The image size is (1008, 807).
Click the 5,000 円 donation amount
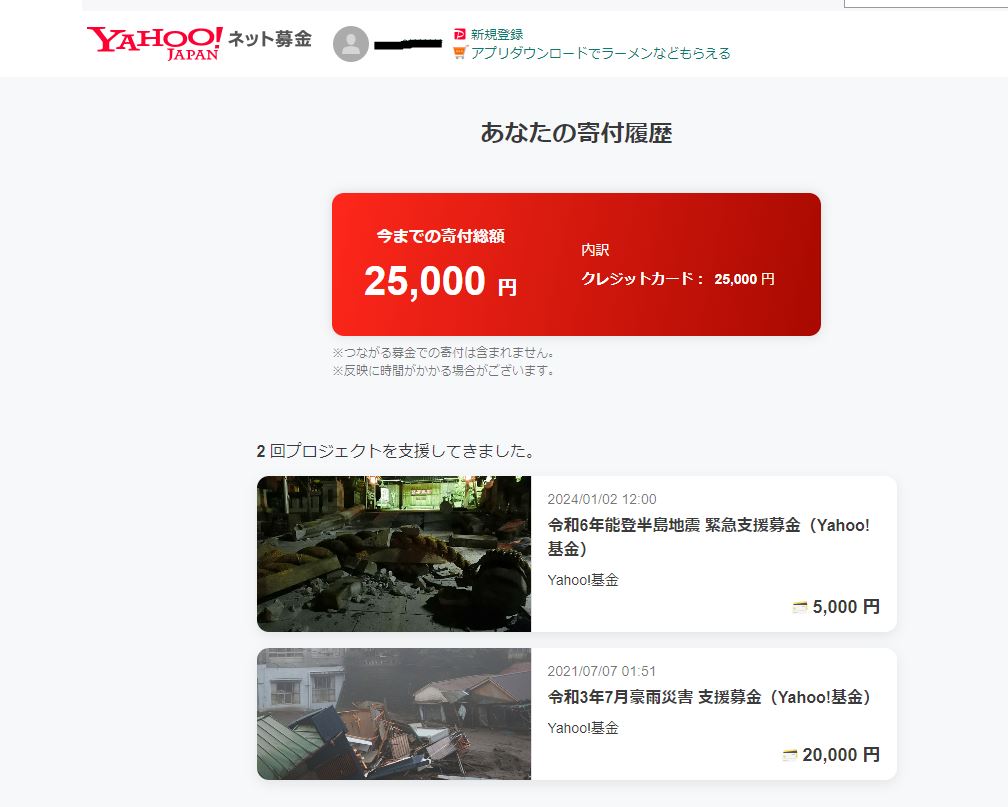(846, 607)
